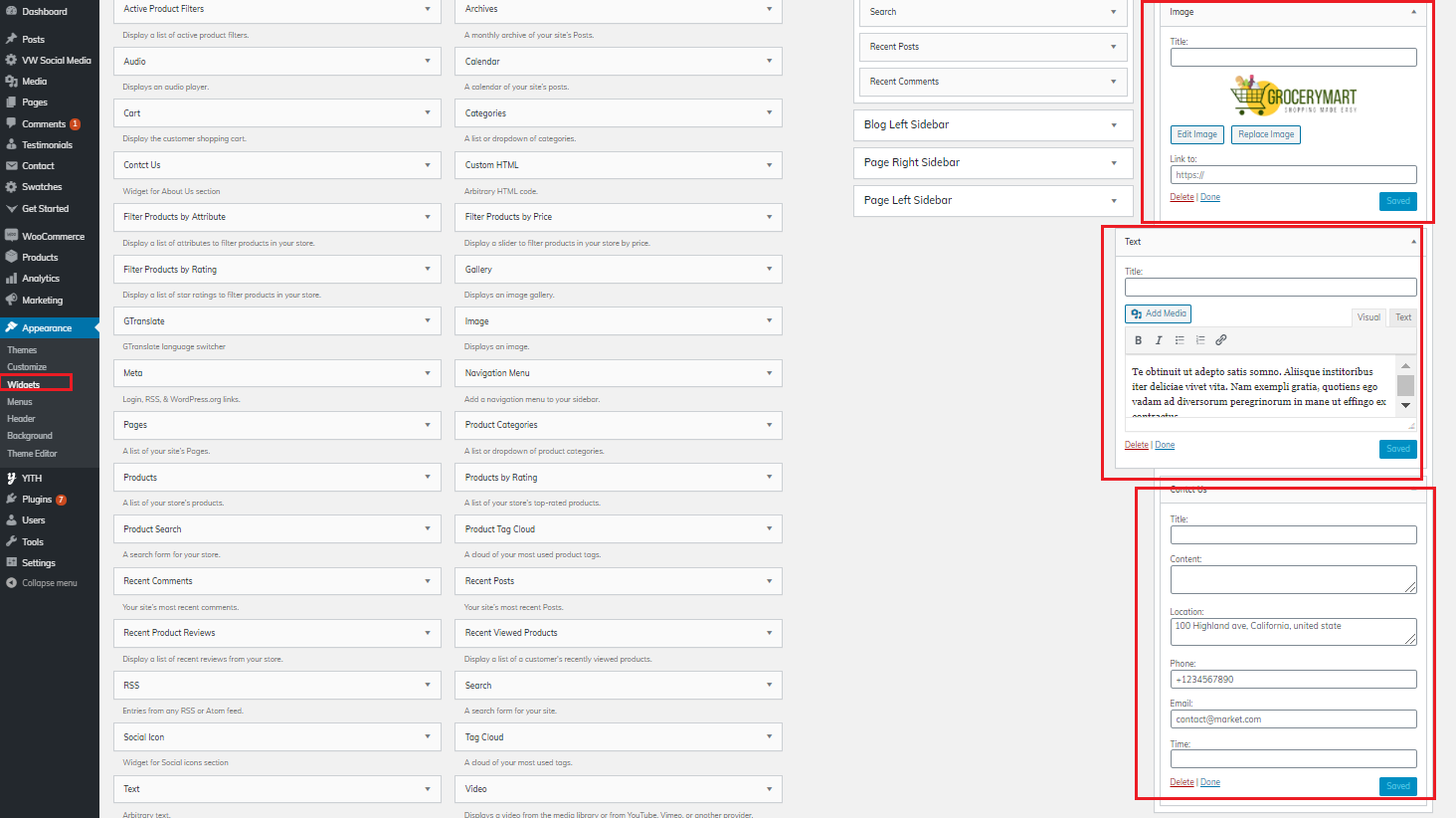This screenshot has width=1456, height=818.
Task: Switch to the Text editor tab
Action: tap(1403, 317)
